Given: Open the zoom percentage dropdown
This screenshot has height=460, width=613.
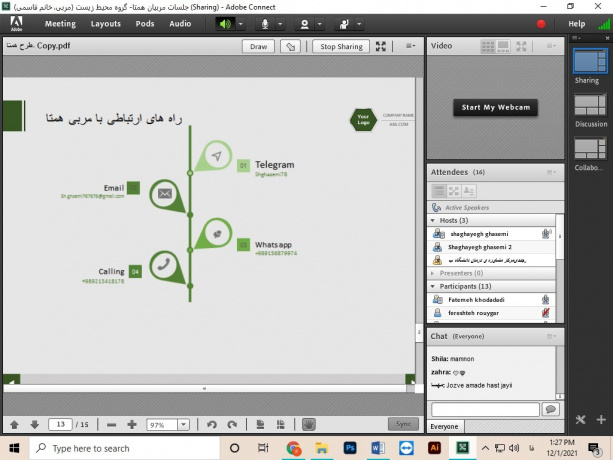Looking at the screenshot, I should [x=183, y=425].
